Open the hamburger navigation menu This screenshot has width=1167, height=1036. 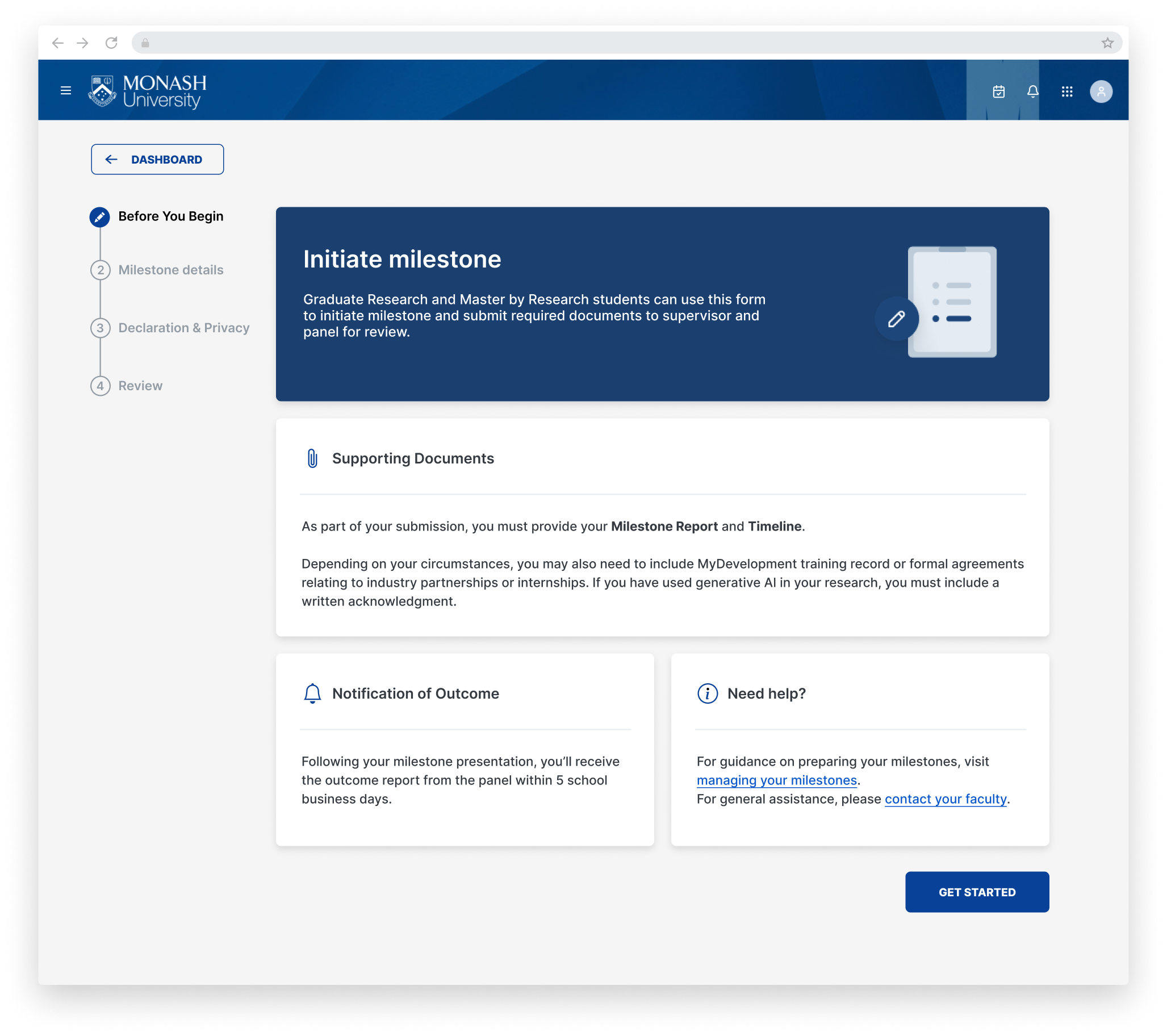coord(66,90)
